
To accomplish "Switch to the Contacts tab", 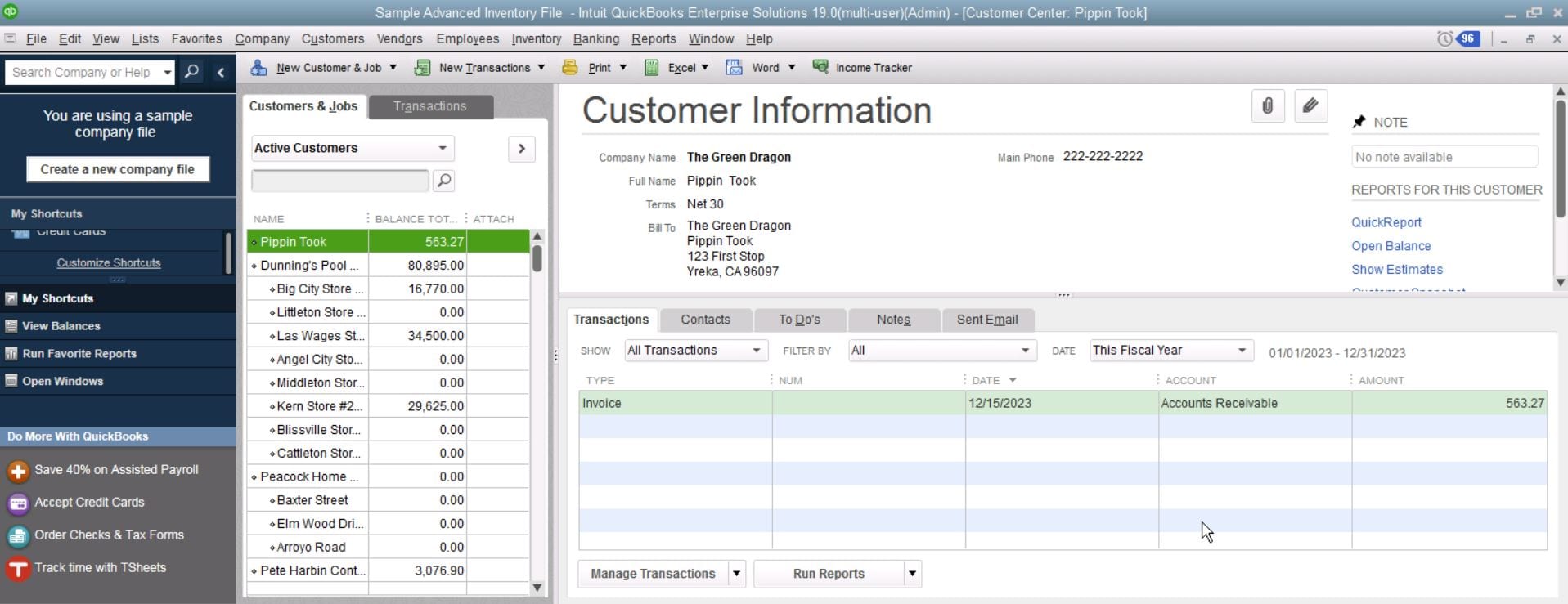I will pyautogui.click(x=705, y=320).
